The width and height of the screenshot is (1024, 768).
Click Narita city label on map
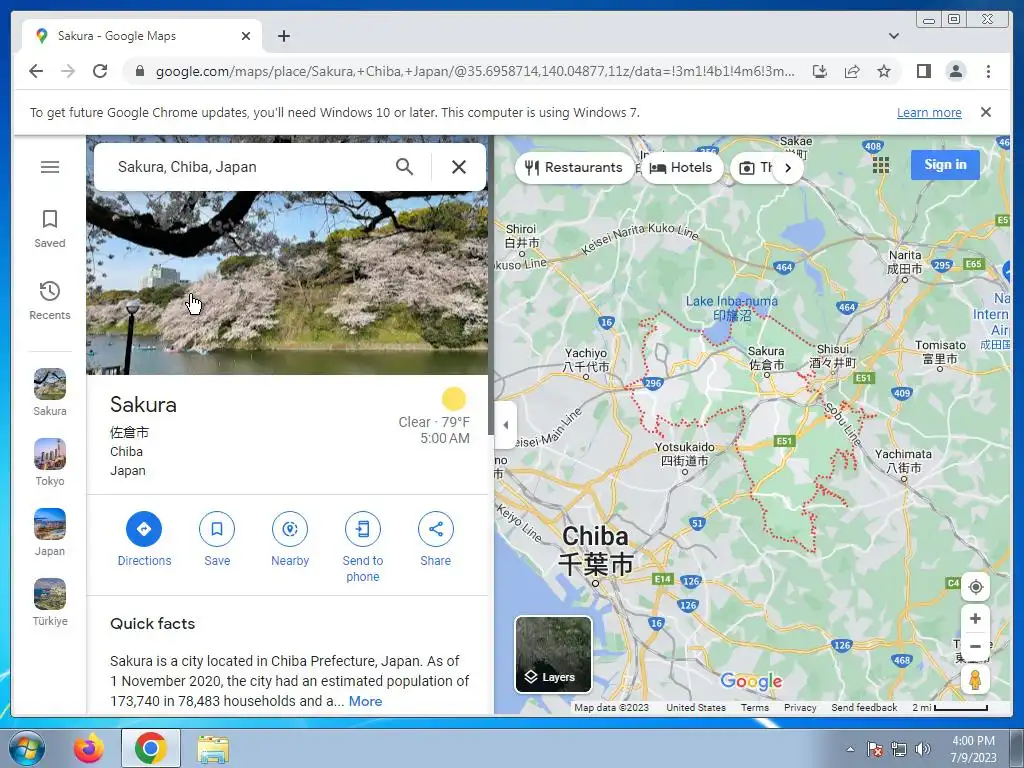click(904, 262)
